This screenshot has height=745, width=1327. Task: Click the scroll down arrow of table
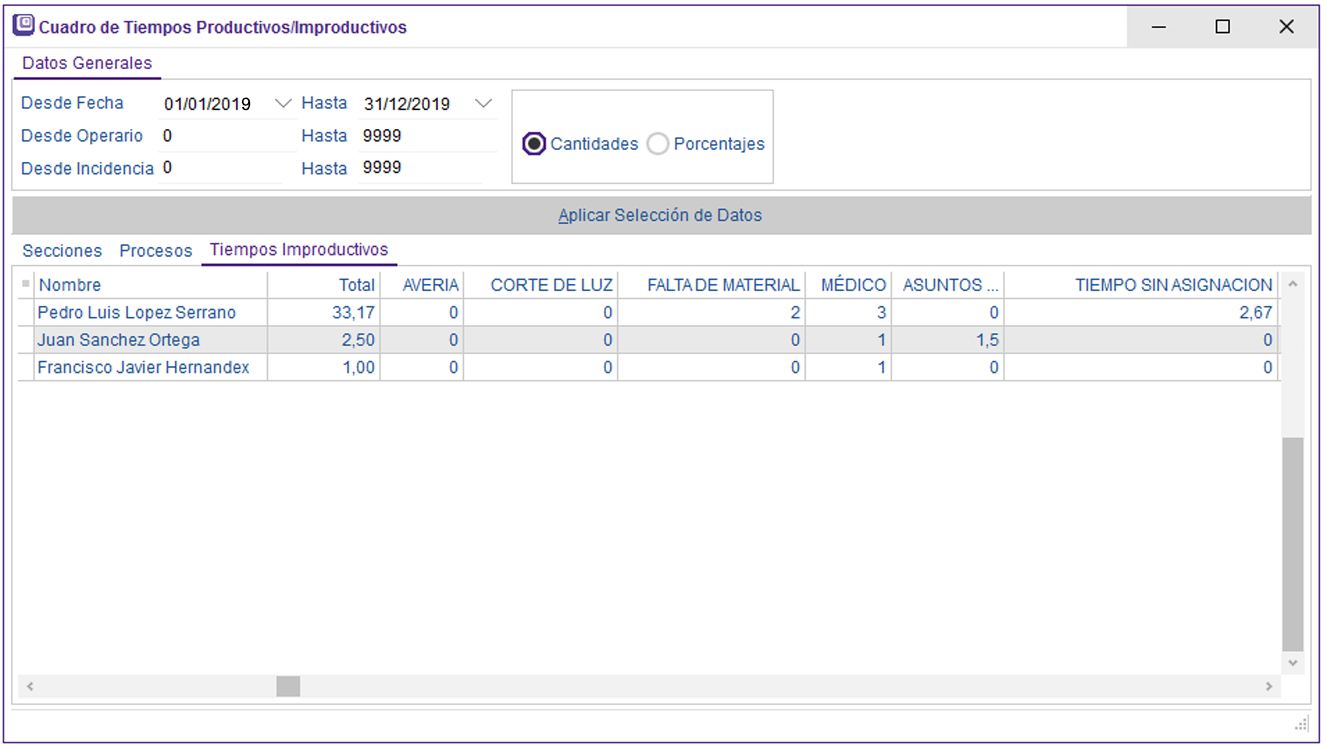coord(1293,663)
